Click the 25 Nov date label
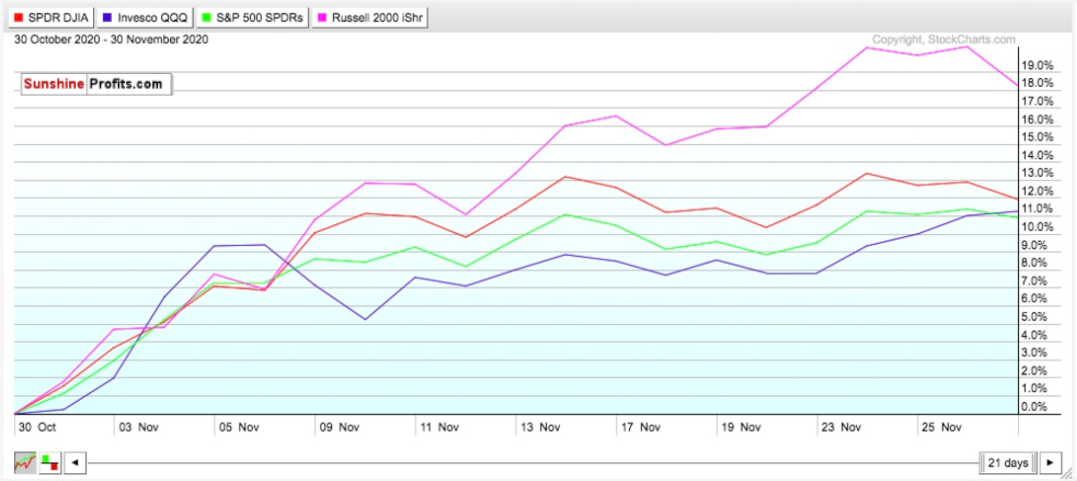Viewport: 1077px width, 481px height. point(944,427)
